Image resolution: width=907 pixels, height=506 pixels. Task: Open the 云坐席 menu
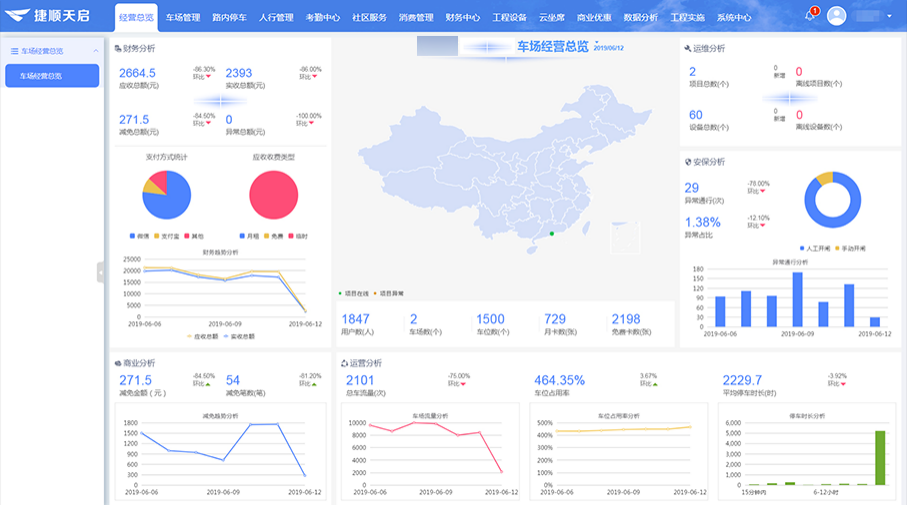pos(551,17)
